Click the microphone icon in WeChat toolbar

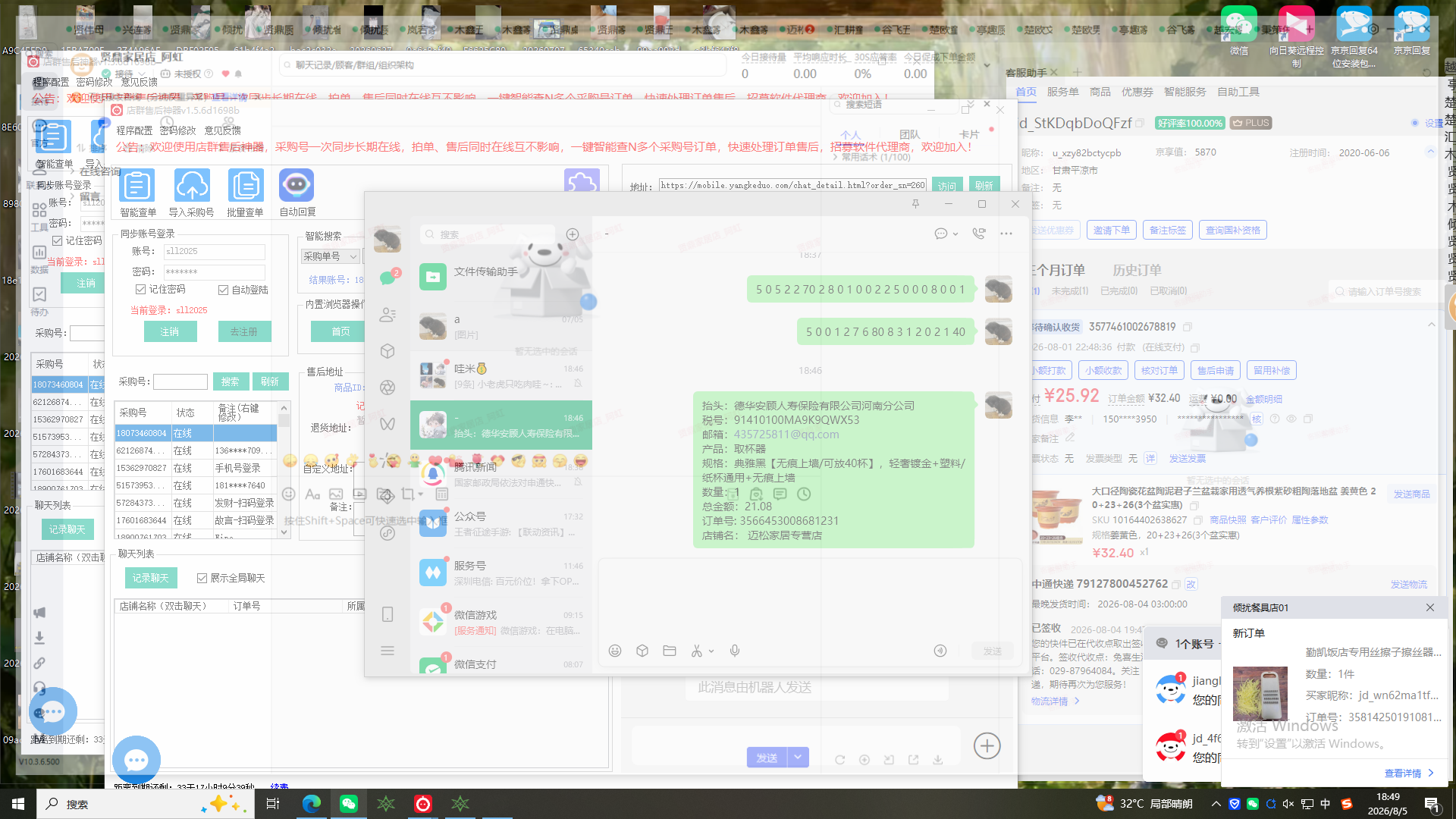click(x=735, y=651)
